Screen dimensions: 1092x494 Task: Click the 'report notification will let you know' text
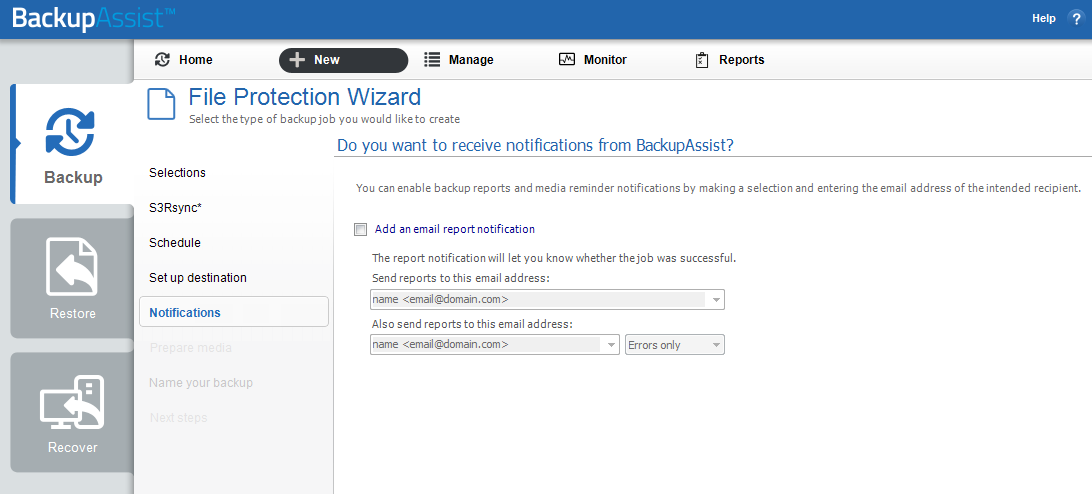click(x=554, y=258)
